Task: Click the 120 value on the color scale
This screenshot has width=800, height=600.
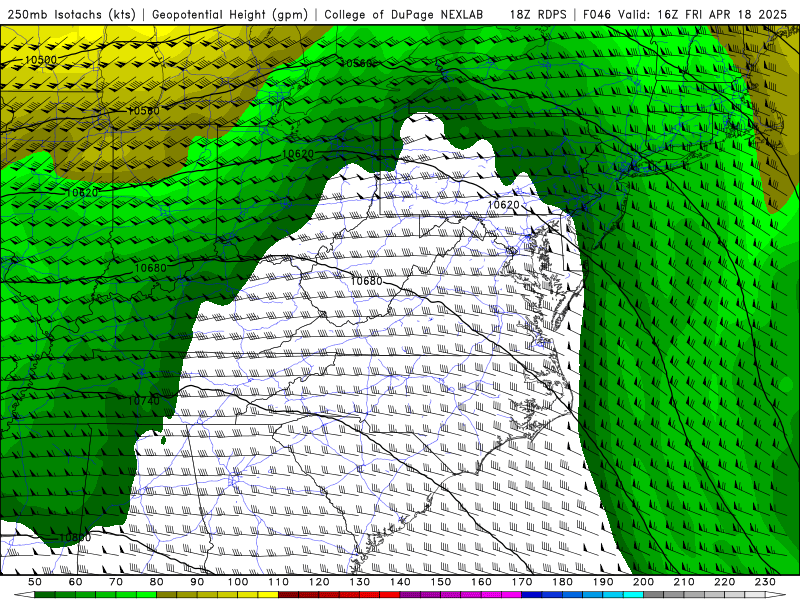Action: point(319,582)
